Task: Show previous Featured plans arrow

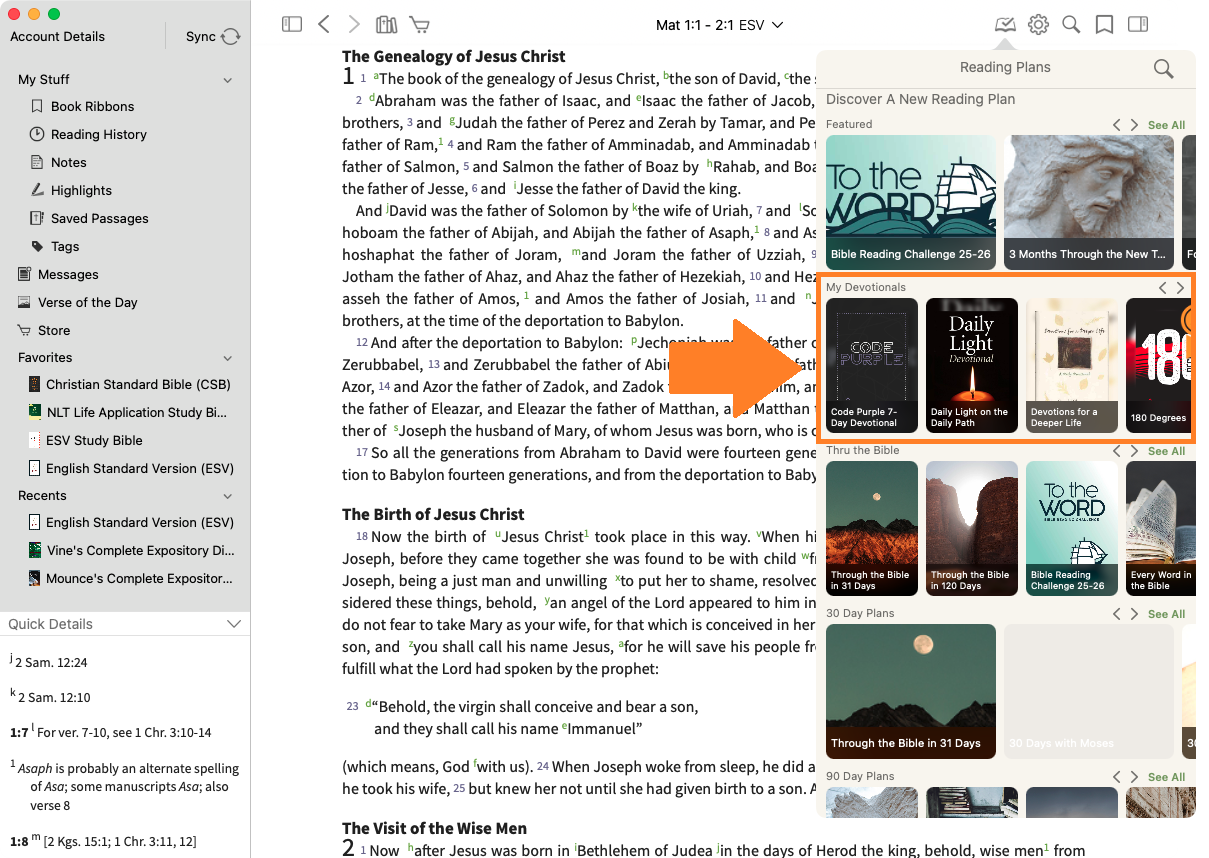Action: (x=1117, y=125)
